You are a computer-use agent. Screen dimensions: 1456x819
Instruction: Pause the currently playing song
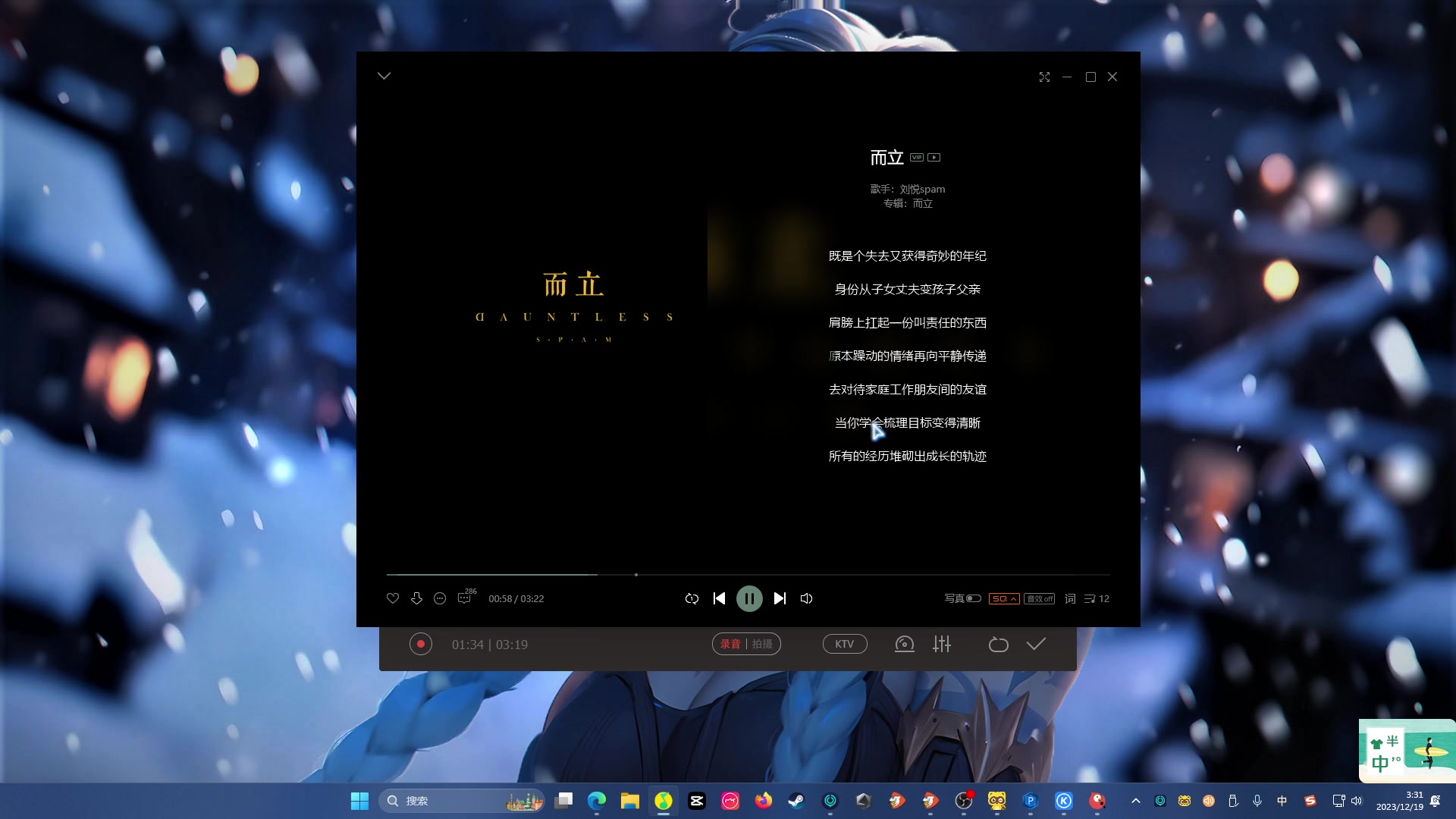click(749, 598)
